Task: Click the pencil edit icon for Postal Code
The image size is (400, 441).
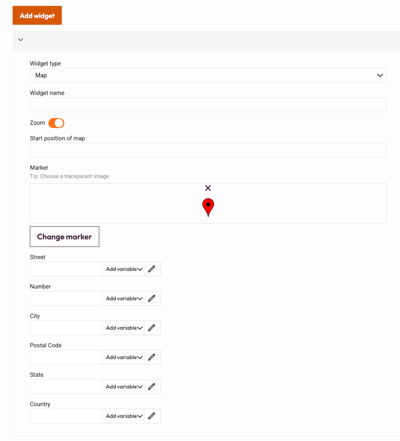Action: click(x=152, y=357)
